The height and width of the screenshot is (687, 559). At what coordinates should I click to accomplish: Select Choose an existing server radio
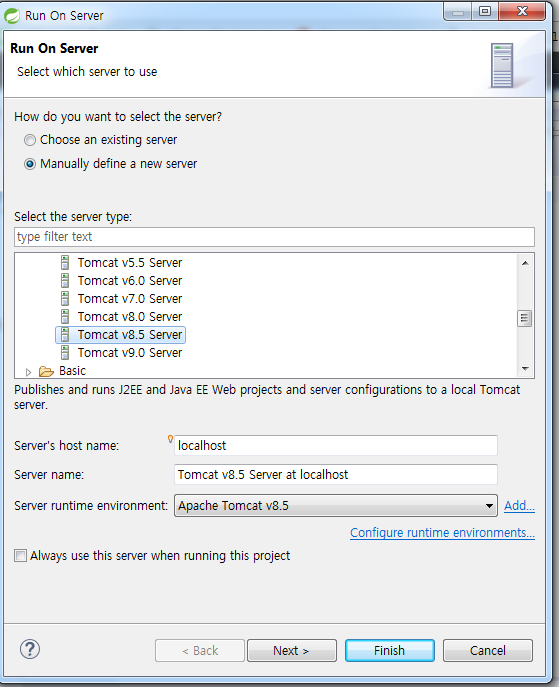pyautogui.click(x=30, y=140)
